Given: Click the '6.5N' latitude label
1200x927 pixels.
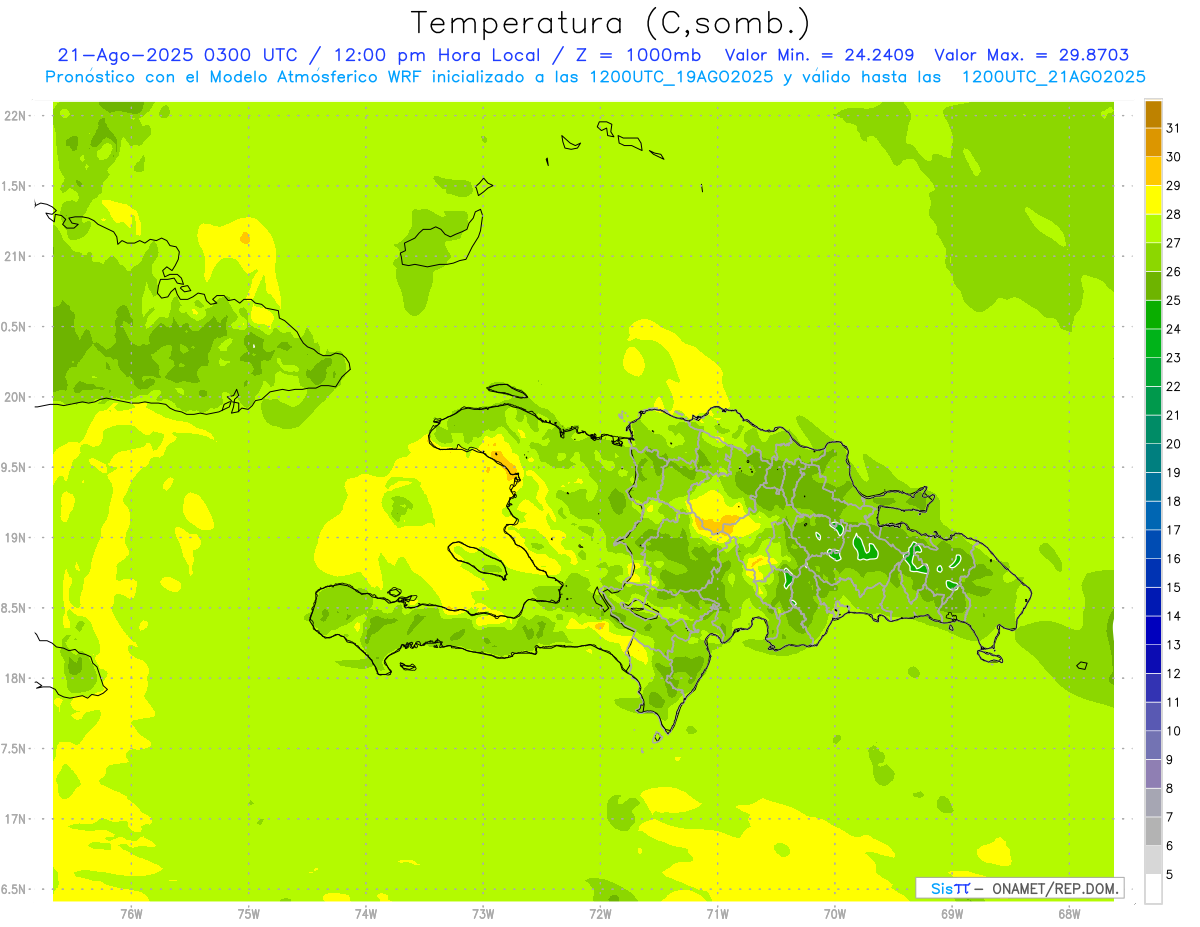Looking at the screenshot, I should pyautogui.click(x=15, y=890).
